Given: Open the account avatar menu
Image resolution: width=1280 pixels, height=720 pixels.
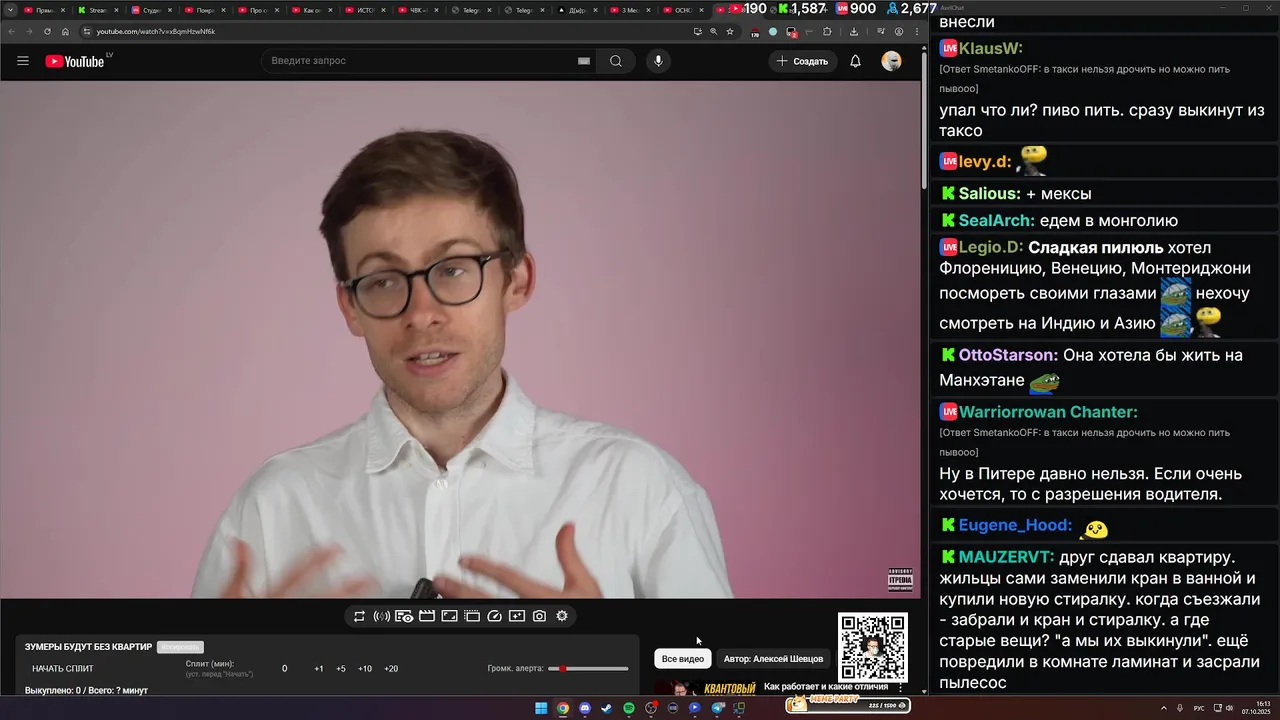Looking at the screenshot, I should 891,61.
